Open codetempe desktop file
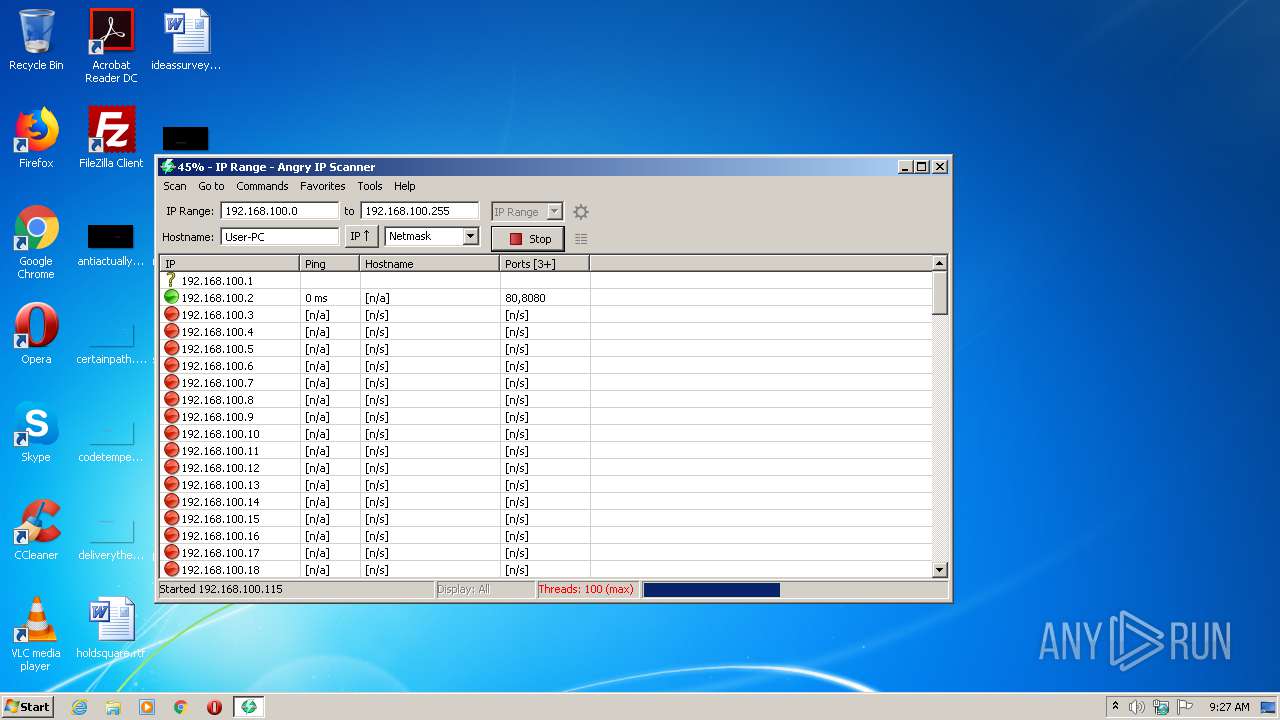1280x720 pixels. point(111,438)
